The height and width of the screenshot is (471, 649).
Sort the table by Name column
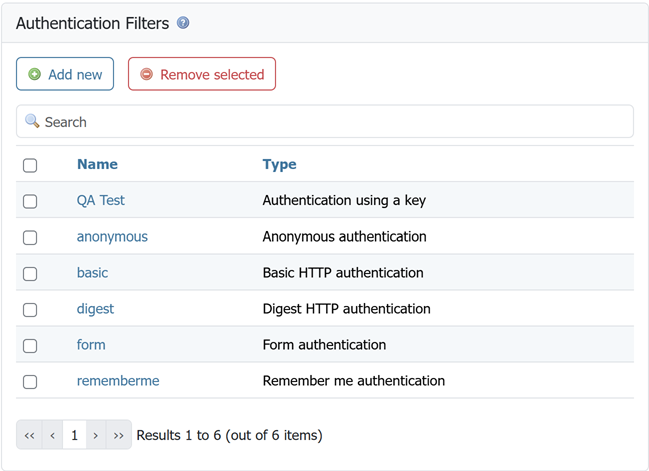pyautogui.click(x=97, y=164)
